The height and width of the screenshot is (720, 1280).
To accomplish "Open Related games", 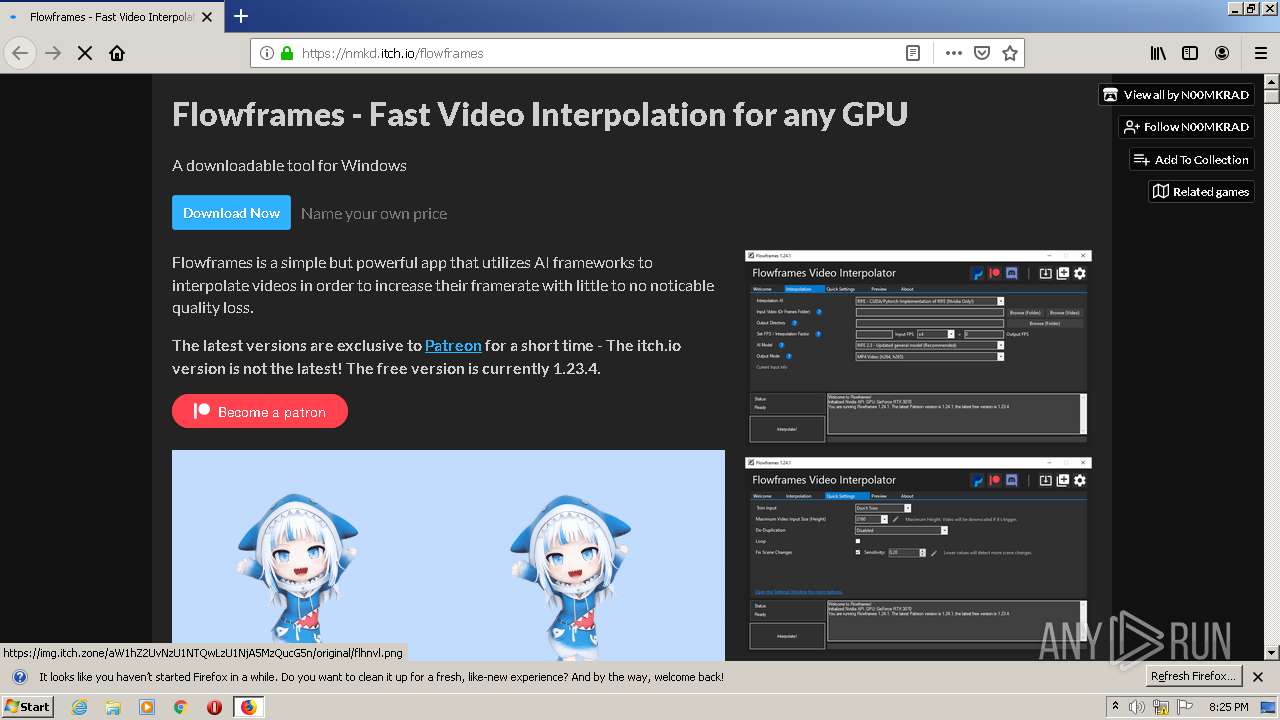I will [x=1201, y=192].
